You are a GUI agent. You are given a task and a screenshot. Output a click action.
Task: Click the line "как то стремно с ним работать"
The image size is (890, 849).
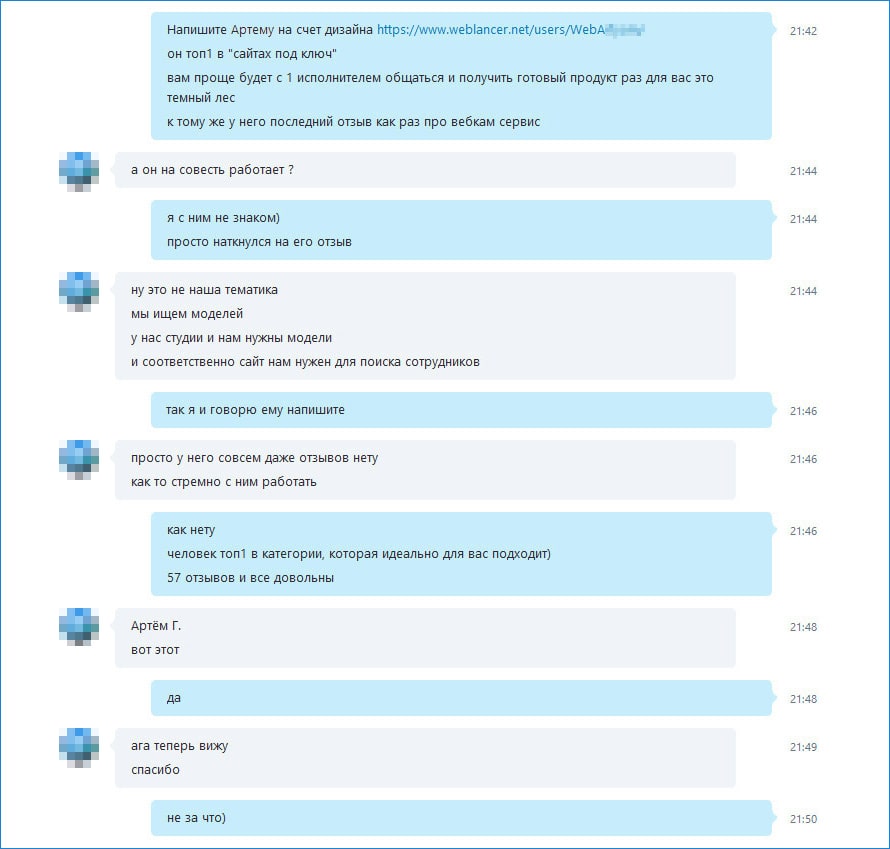(x=224, y=482)
